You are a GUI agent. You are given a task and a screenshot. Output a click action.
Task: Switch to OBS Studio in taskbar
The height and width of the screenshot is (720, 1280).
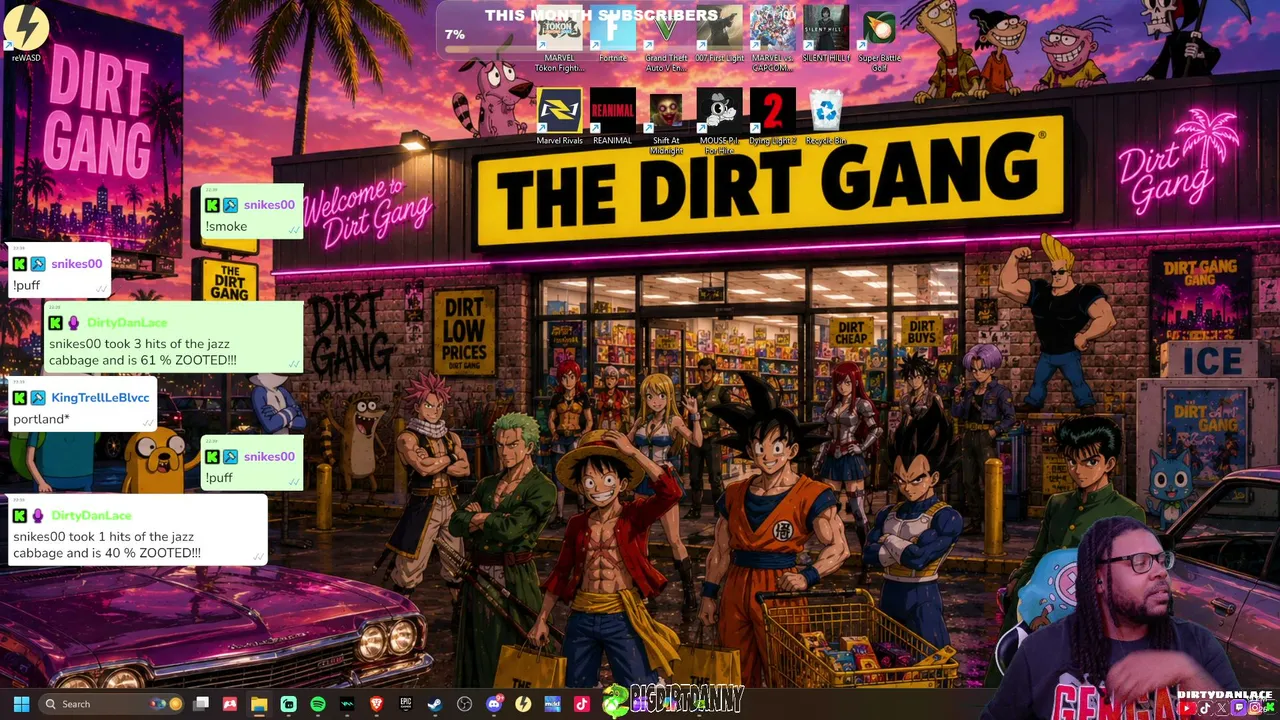point(464,704)
